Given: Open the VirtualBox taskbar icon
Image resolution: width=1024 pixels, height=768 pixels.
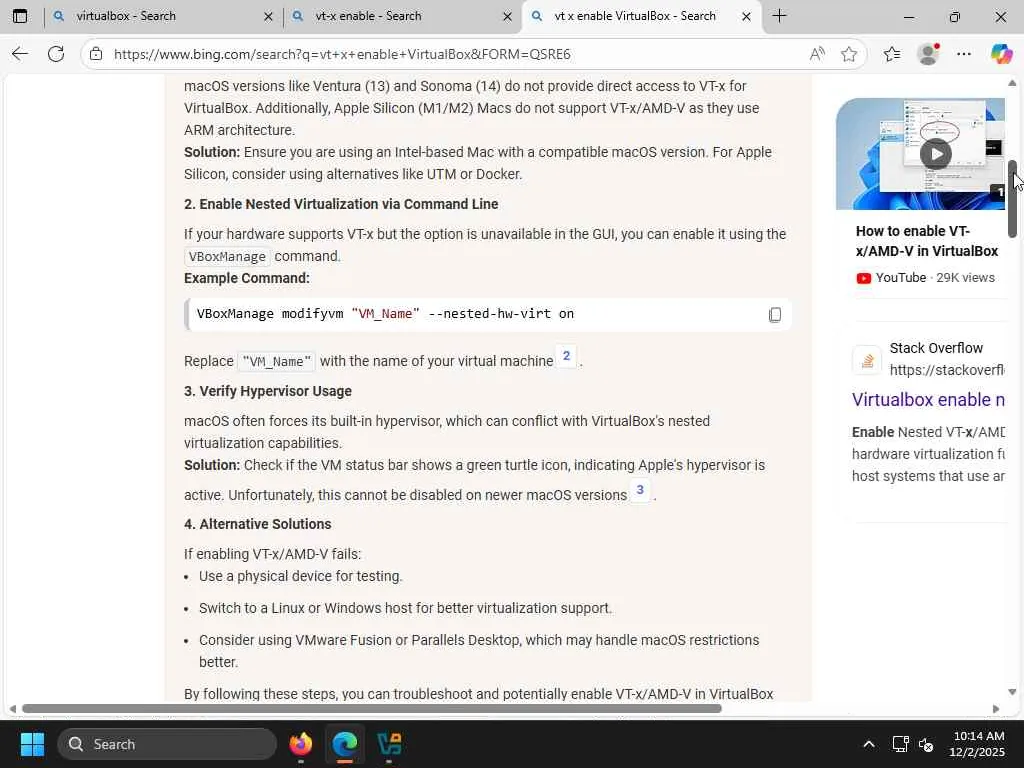Looking at the screenshot, I should pos(389,744).
